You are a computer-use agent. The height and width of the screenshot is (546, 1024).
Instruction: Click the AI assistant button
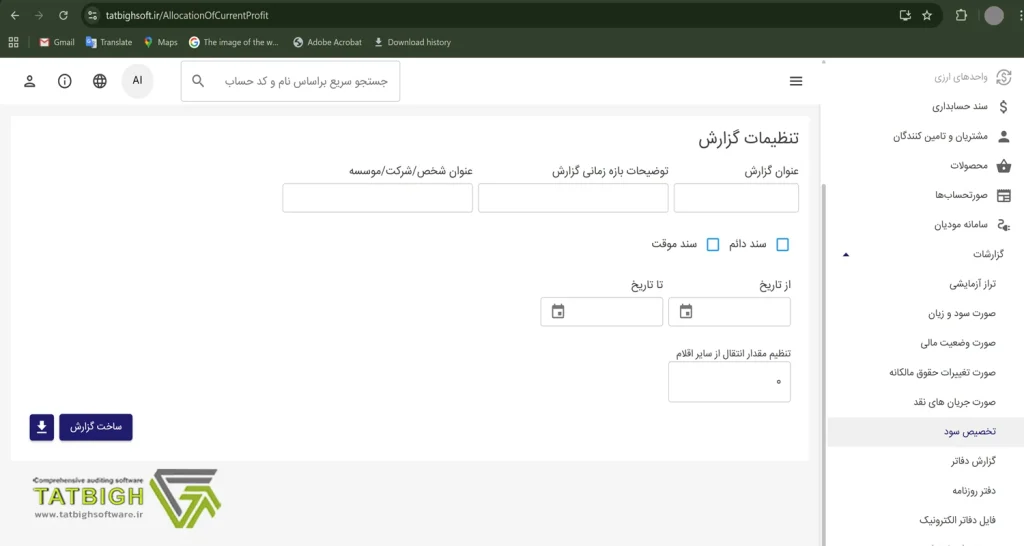tap(138, 81)
